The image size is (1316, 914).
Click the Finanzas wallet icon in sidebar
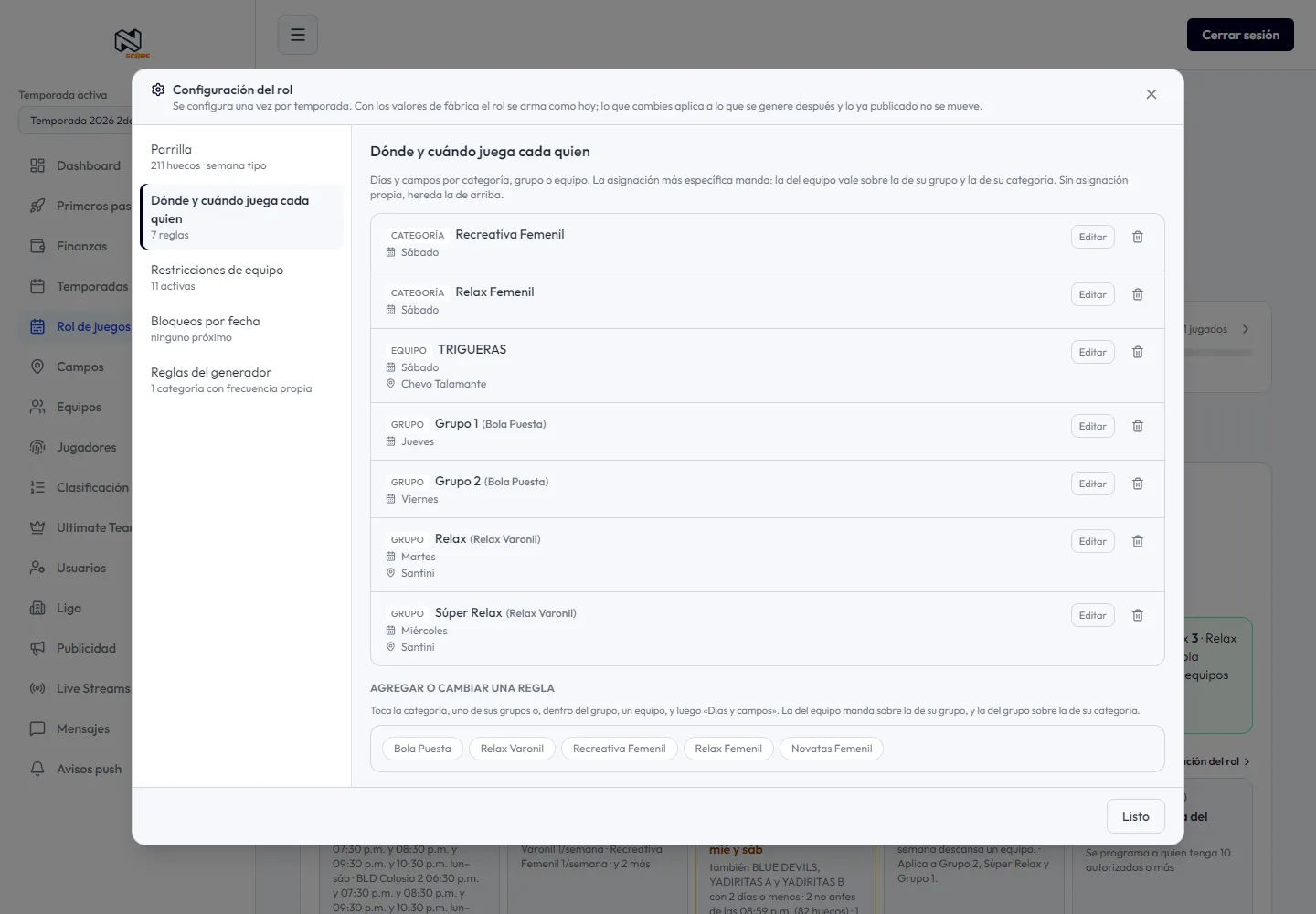tap(37, 246)
